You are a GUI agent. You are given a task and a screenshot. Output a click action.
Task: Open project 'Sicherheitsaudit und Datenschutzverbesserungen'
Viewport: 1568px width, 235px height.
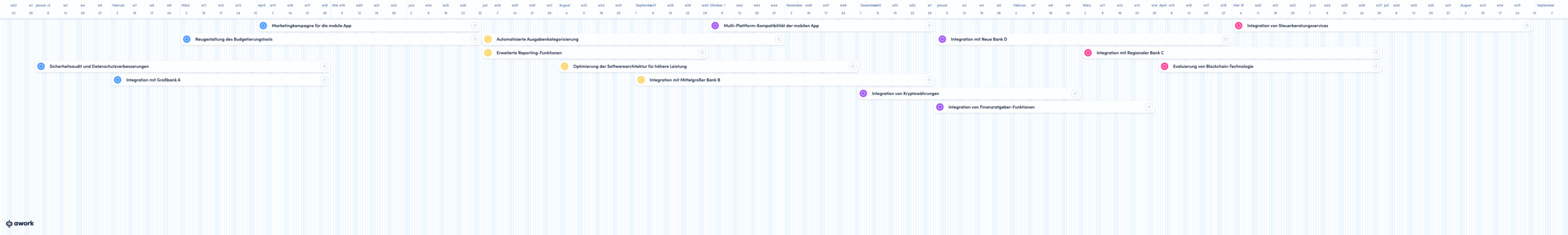point(99,66)
